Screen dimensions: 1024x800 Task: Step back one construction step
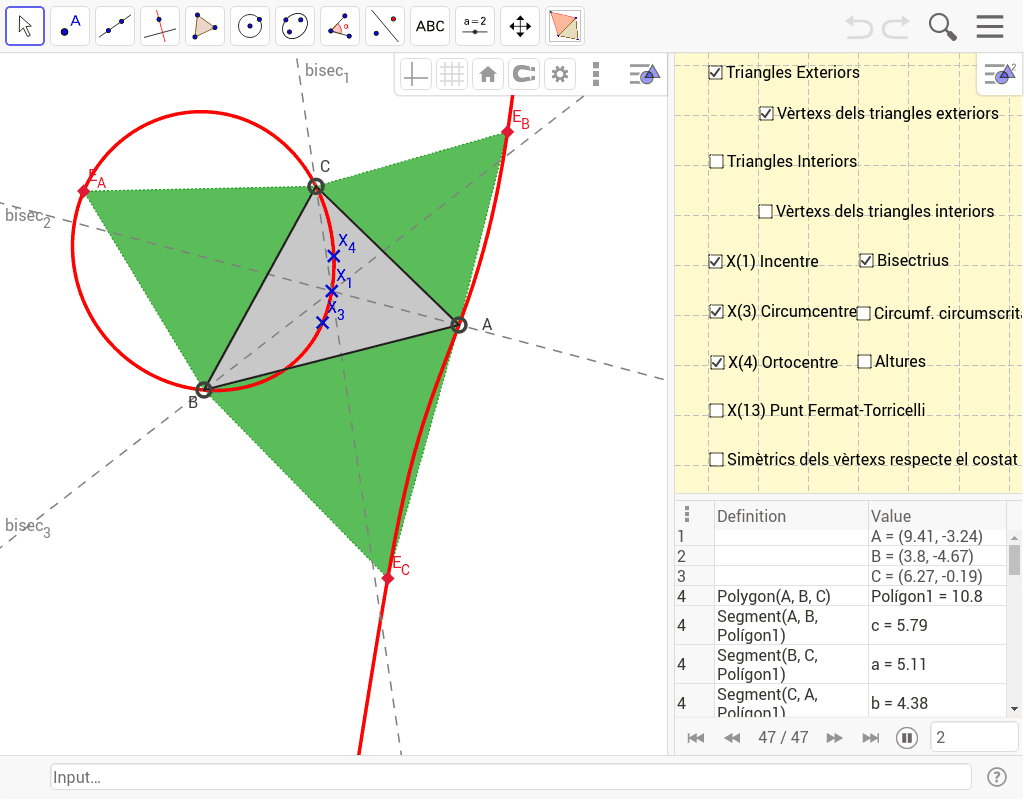click(x=732, y=738)
